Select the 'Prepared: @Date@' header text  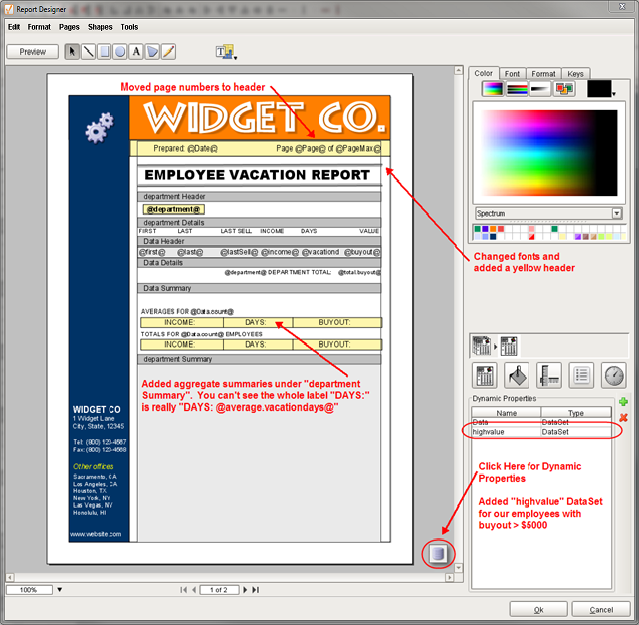pos(185,148)
